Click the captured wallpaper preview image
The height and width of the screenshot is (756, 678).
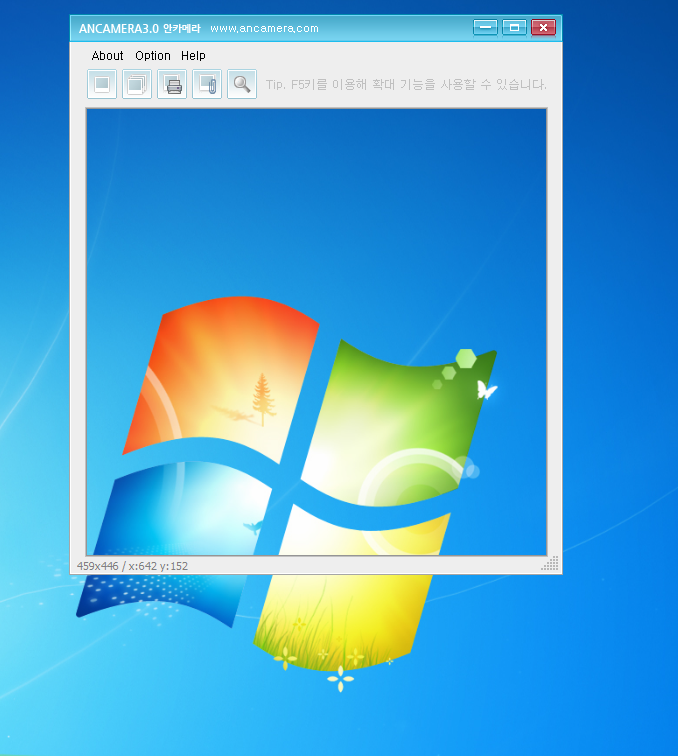(x=316, y=332)
